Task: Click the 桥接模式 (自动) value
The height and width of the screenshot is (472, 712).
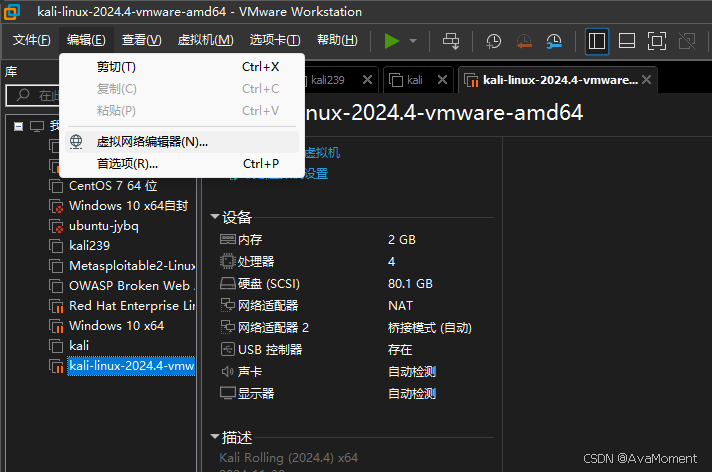Action: point(430,328)
